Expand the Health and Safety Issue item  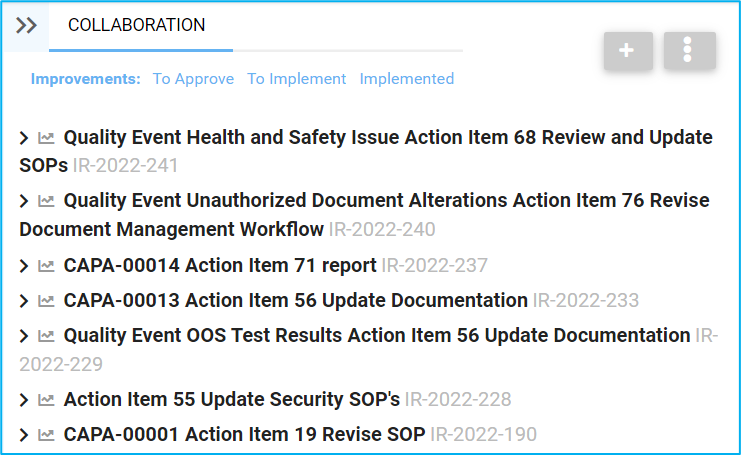[x=24, y=138]
